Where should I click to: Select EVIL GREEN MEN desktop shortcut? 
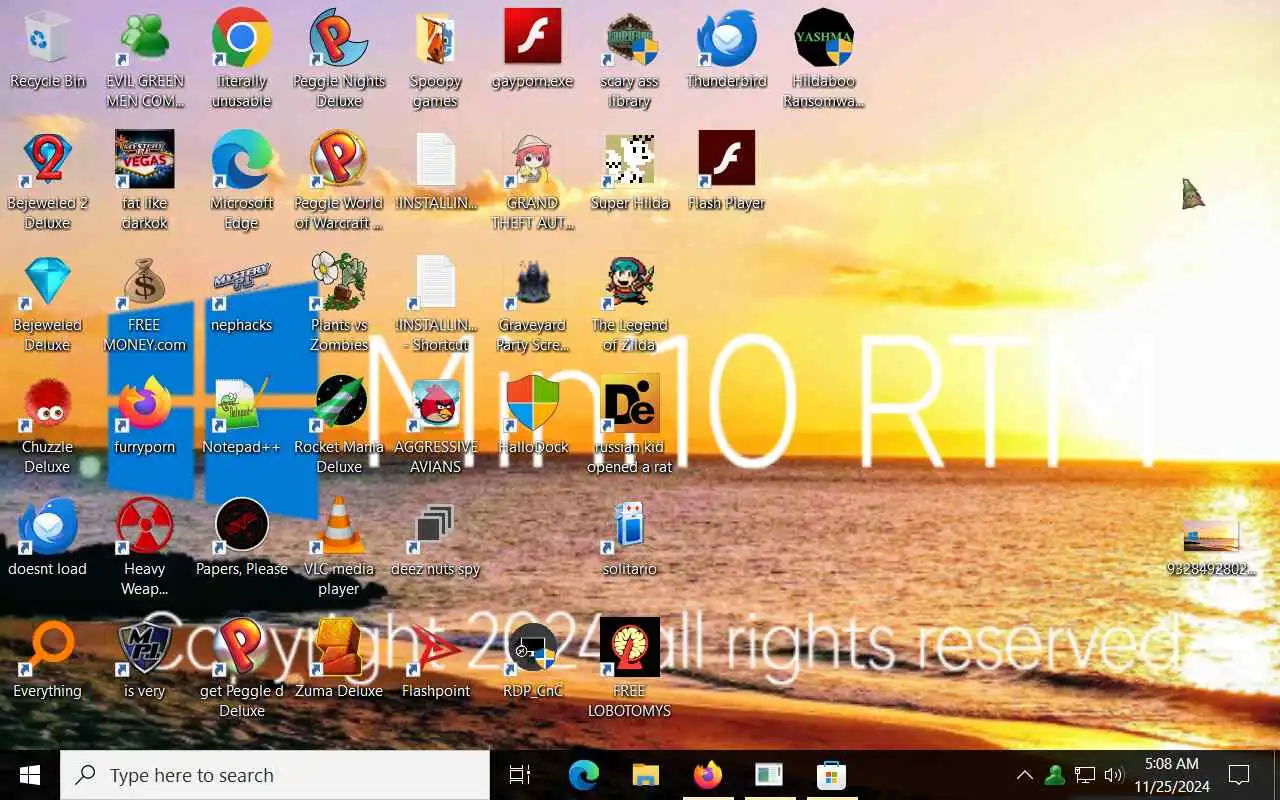tap(145, 38)
